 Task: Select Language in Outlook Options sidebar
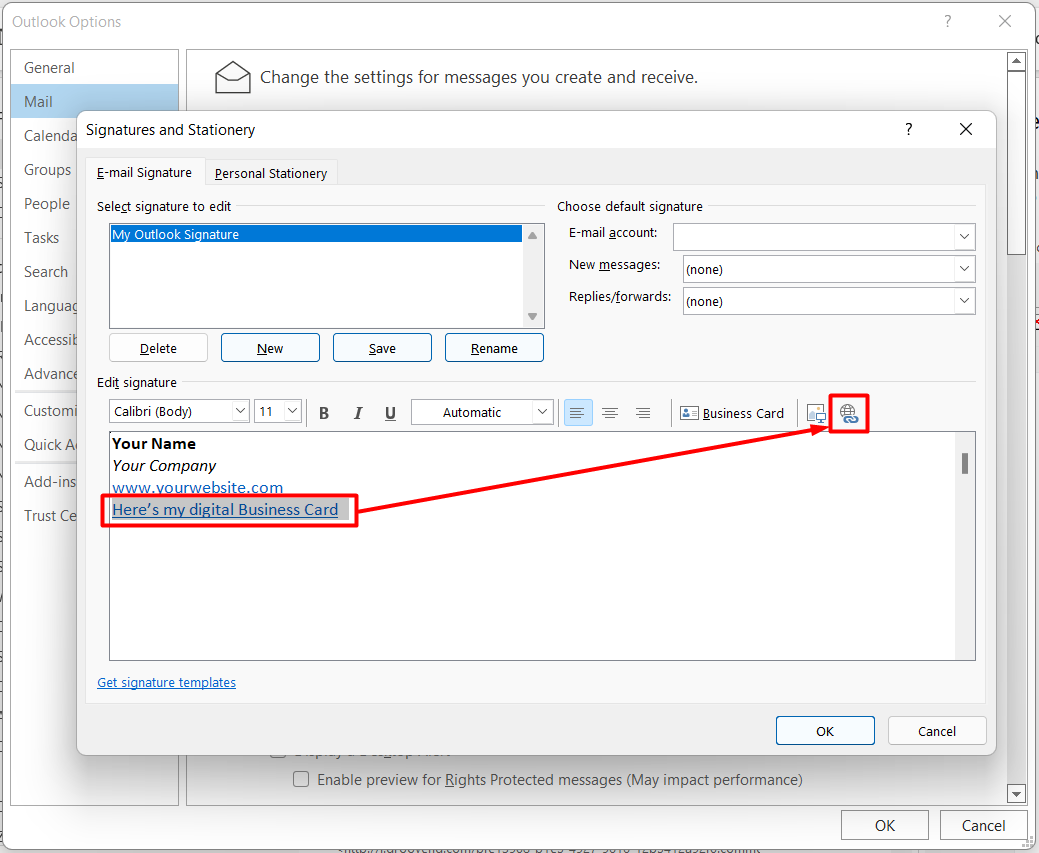click(50, 306)
